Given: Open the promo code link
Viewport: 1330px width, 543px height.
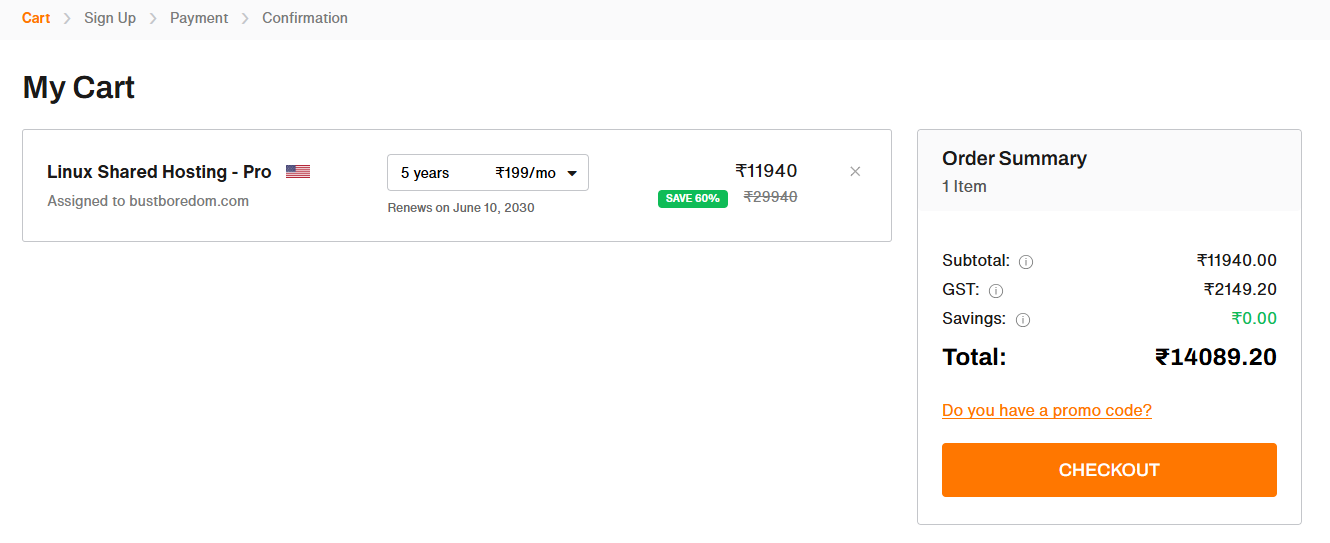Looking at the screenshot, I should 1047,410.
